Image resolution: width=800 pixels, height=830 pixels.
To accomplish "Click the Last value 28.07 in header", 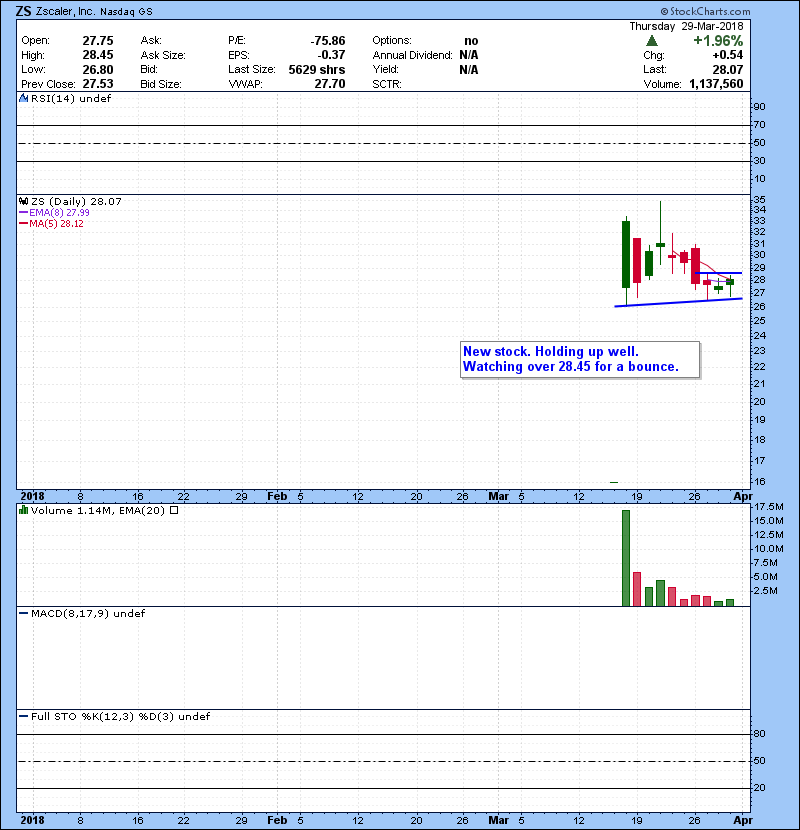I will point(727,69).
